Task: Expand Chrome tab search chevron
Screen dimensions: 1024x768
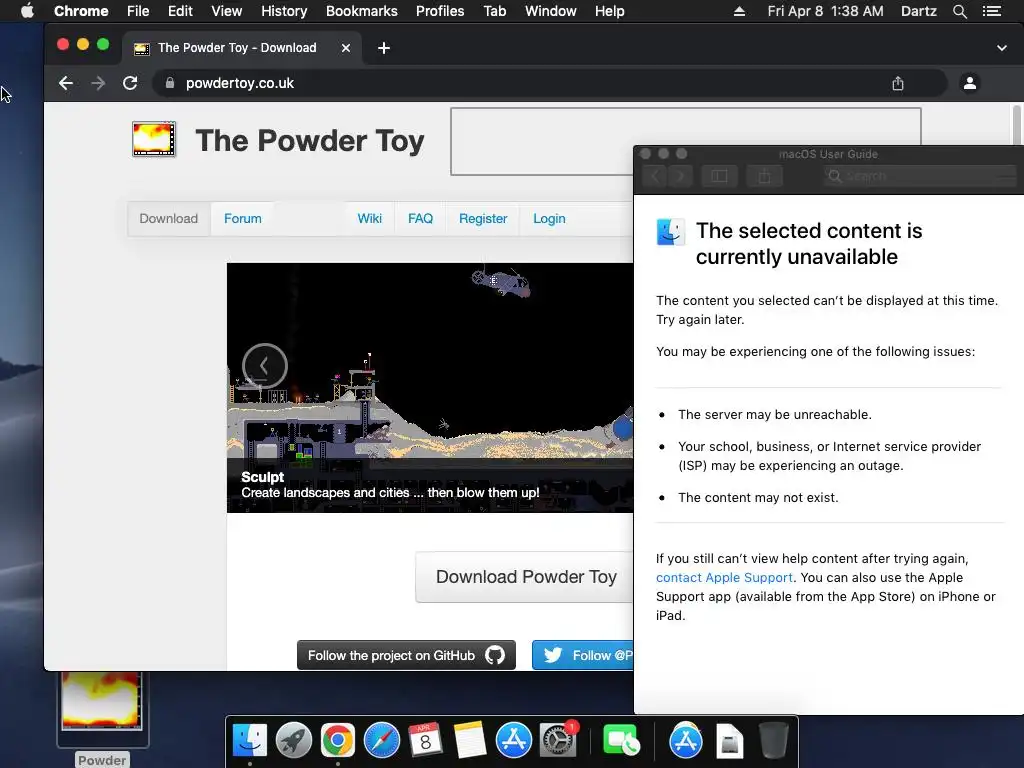Action: (1002, 48)
